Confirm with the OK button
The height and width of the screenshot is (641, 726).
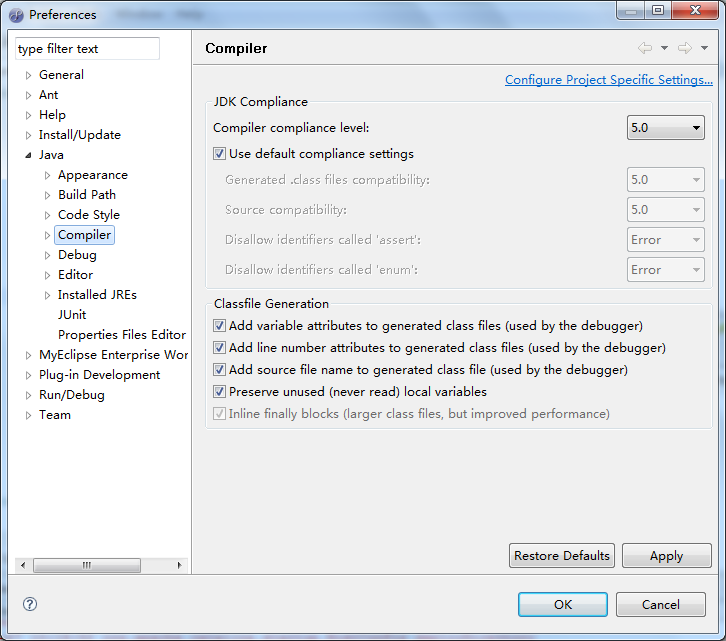pos(563,604)
